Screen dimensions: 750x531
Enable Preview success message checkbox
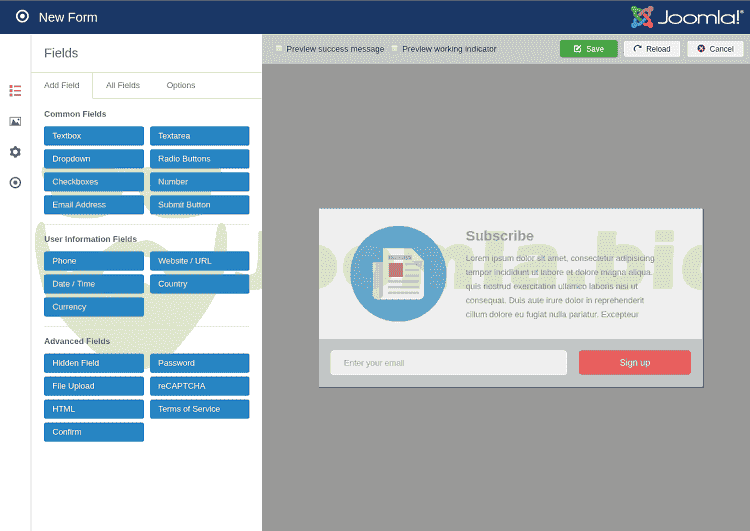(279, 48)
